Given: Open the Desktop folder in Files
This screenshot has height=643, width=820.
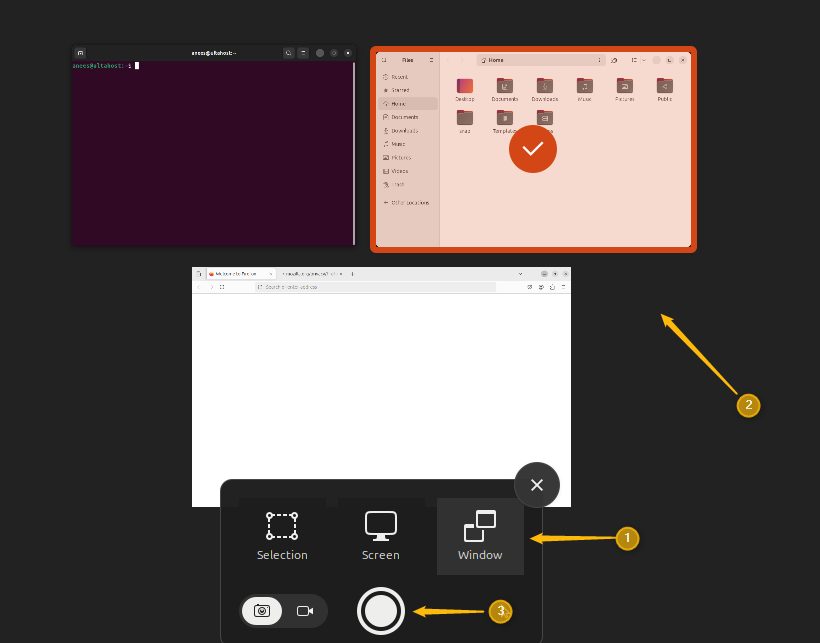Looking at the screenshot, I should pyautogui.click(x=464, y=89).
